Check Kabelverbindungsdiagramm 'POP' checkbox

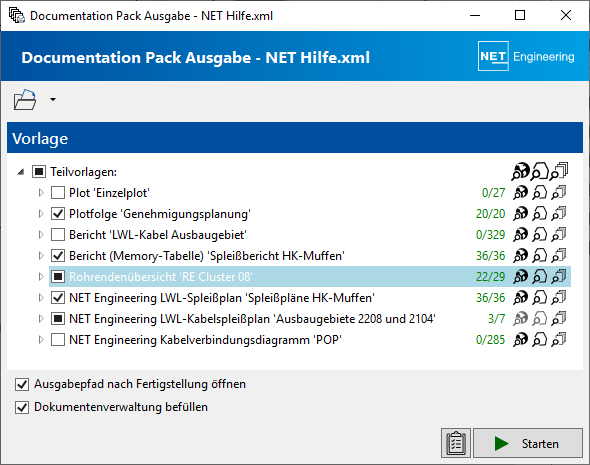coord(58,340)
